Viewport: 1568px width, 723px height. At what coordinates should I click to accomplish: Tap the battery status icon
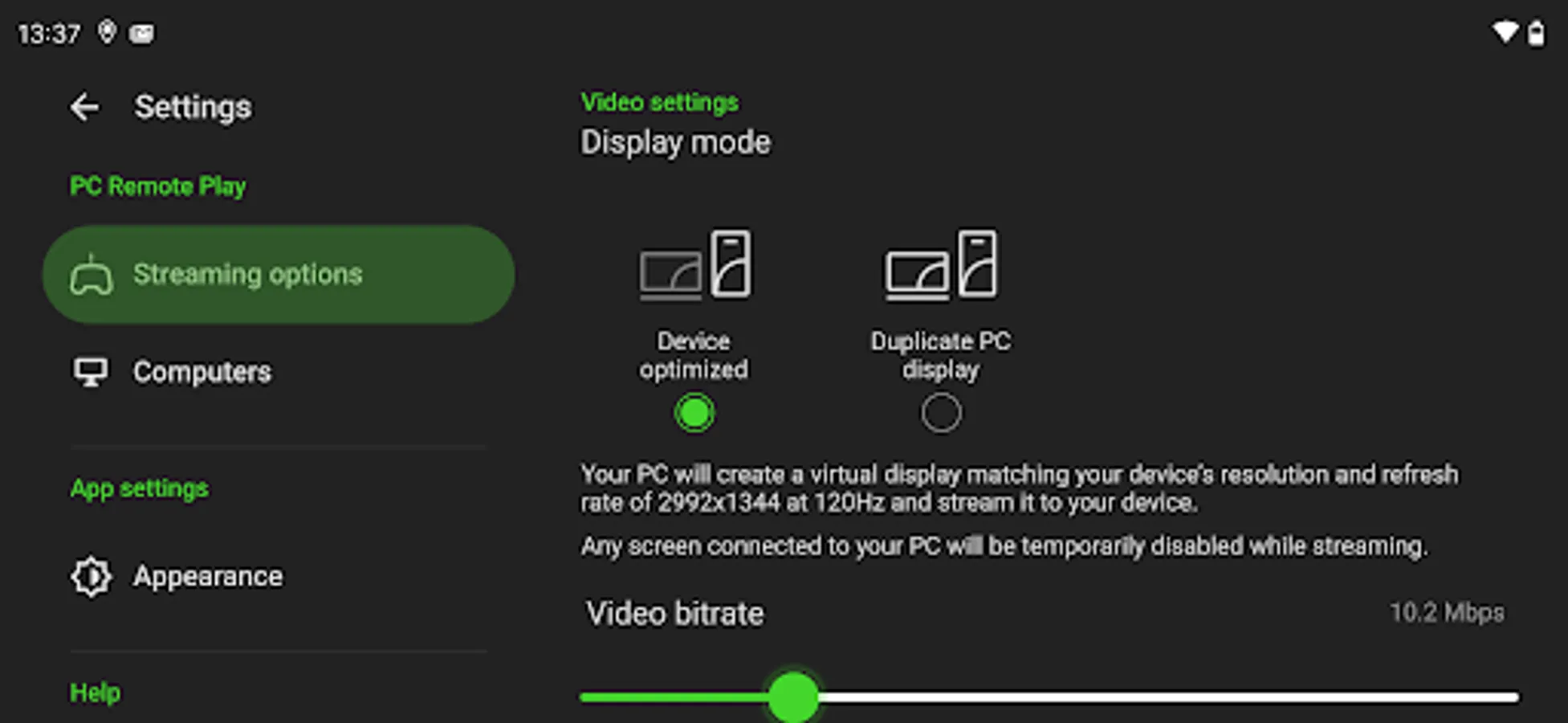pyautogui.click(x=1536, y=33)
